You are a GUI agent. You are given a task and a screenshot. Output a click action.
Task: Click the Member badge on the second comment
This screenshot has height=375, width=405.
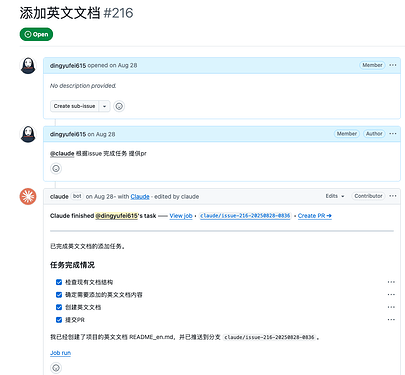pyautogui.click(x=347, y=134)
